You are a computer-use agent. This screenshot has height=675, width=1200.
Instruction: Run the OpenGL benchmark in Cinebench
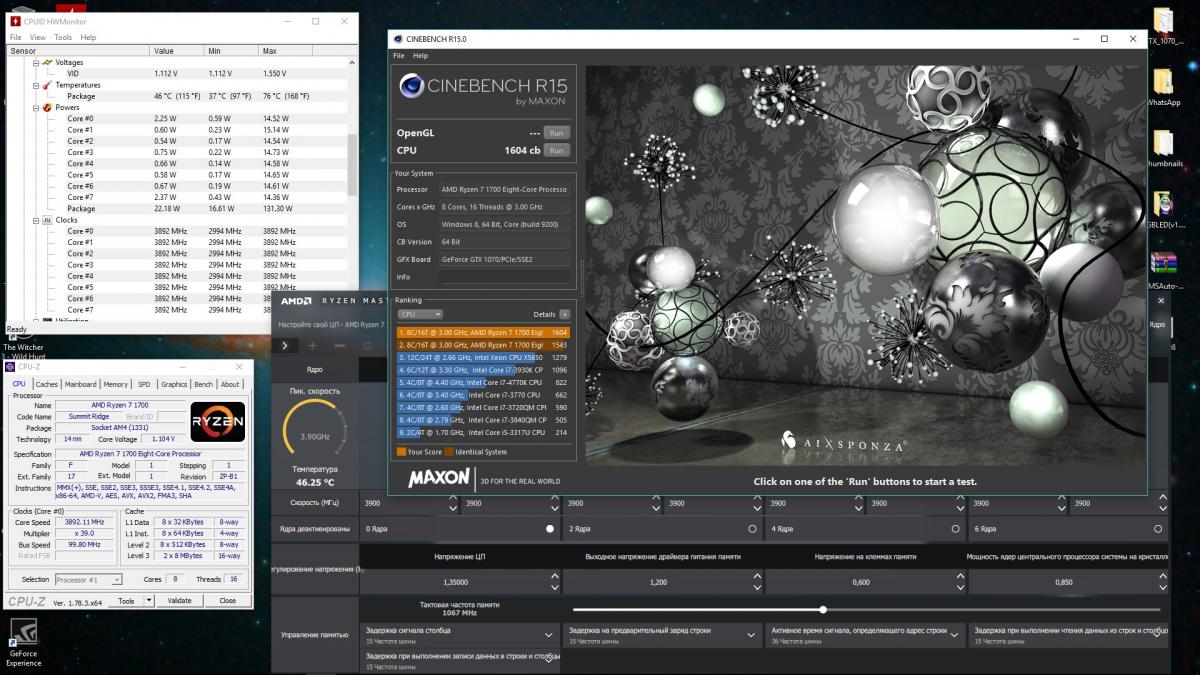[557, 132]
